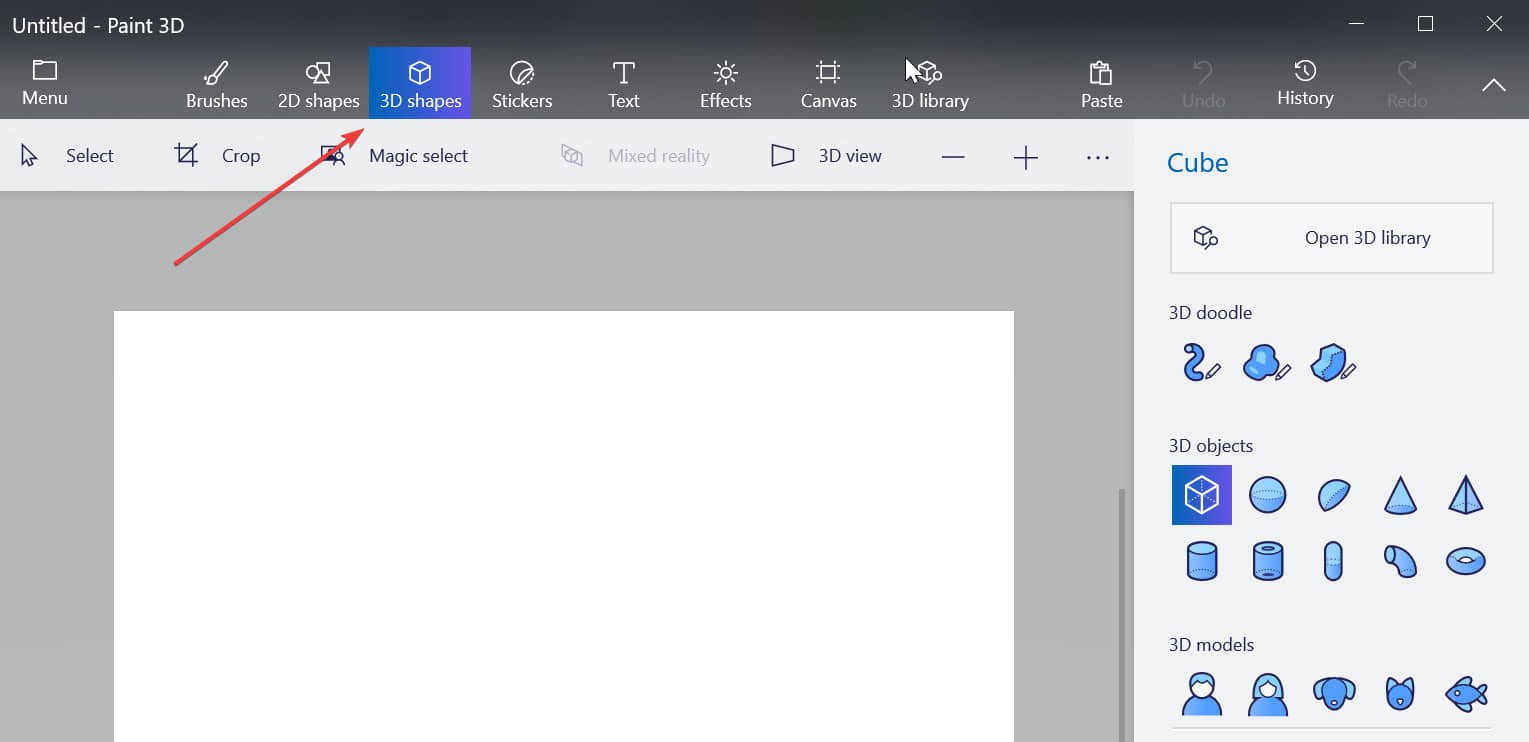Open the Menu folder button
Screen dimensions: 1529x742
click(x=45, y=83)
